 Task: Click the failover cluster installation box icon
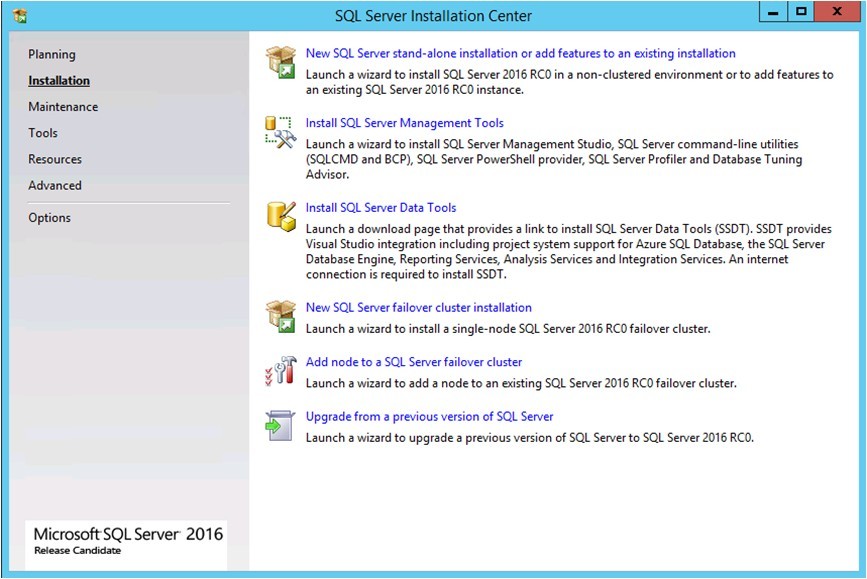coord(281,316)
